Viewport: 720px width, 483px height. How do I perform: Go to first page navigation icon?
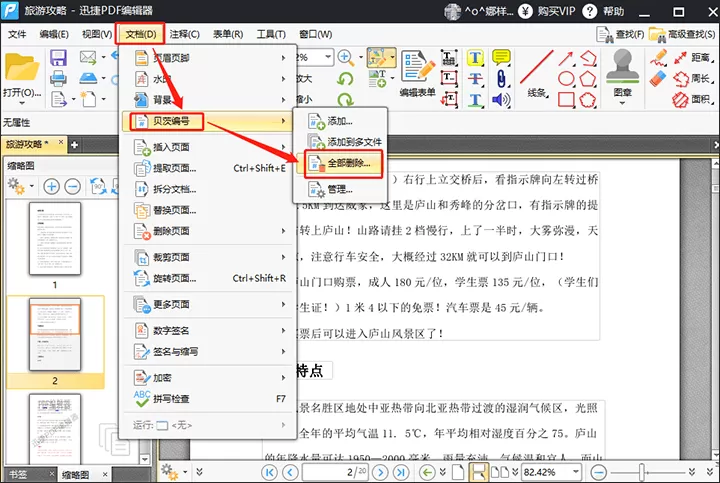click(269, 472)
